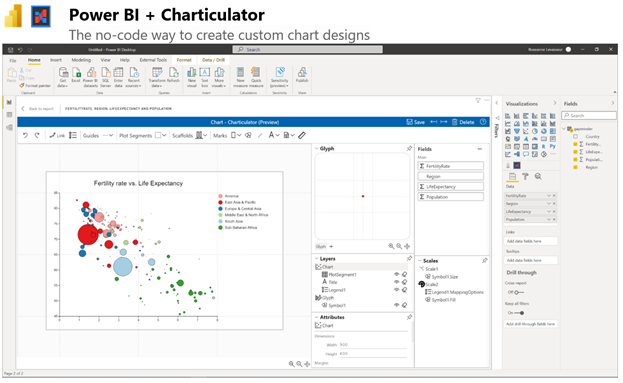Toggle visibility of Legend1 layer
623x383 pixels.
click(396, 290)
